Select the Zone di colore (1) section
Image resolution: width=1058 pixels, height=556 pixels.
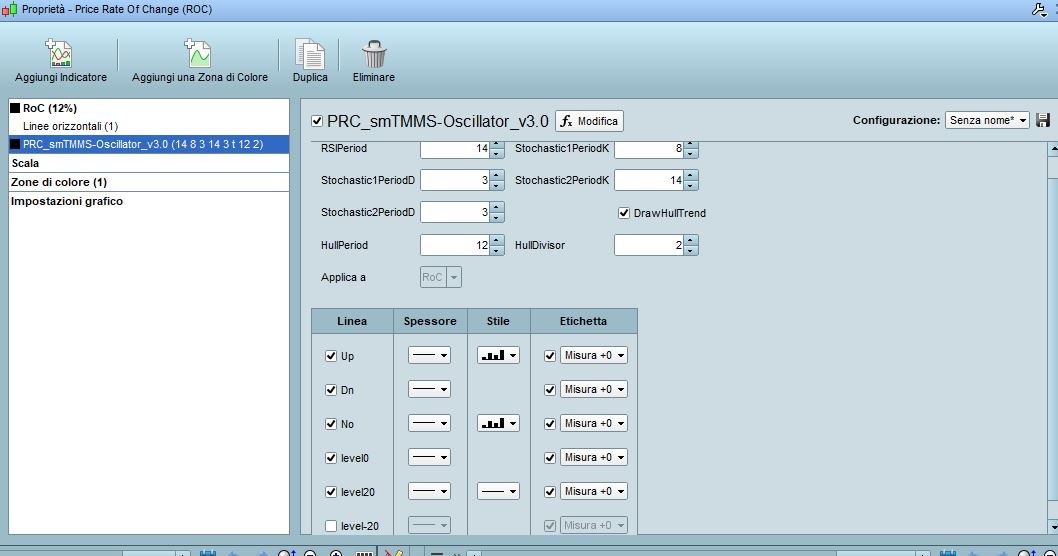pyautogui.click(x=58, y=182)
